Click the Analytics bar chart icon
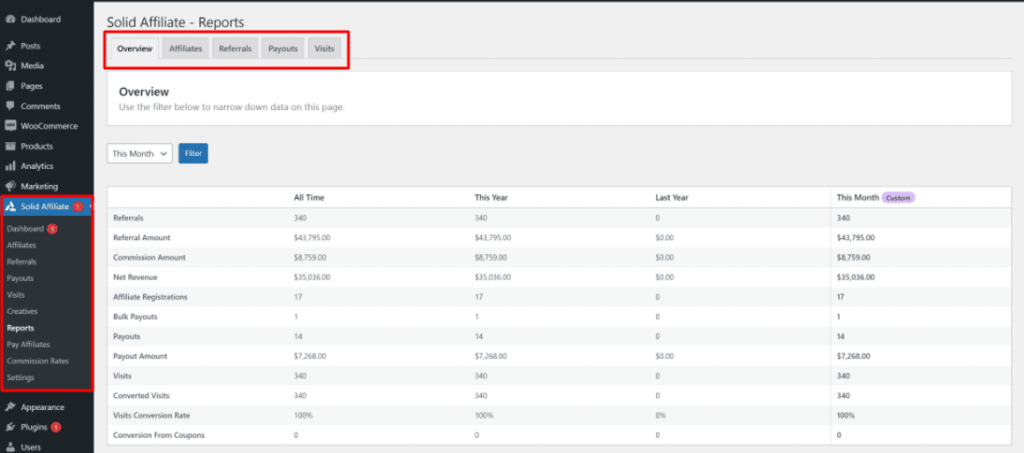 [10, 166]
